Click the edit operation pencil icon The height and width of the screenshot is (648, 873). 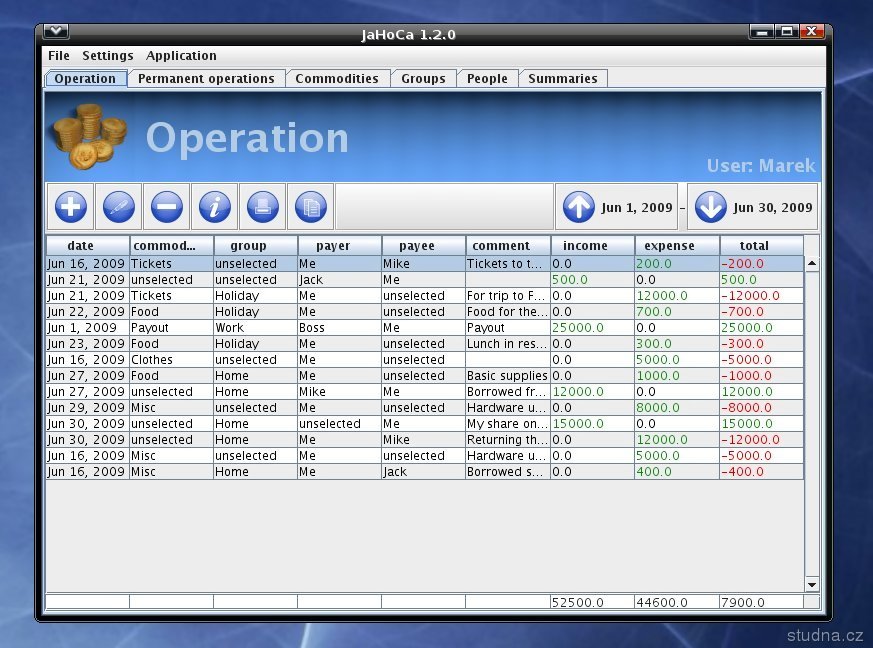[118, 207]
